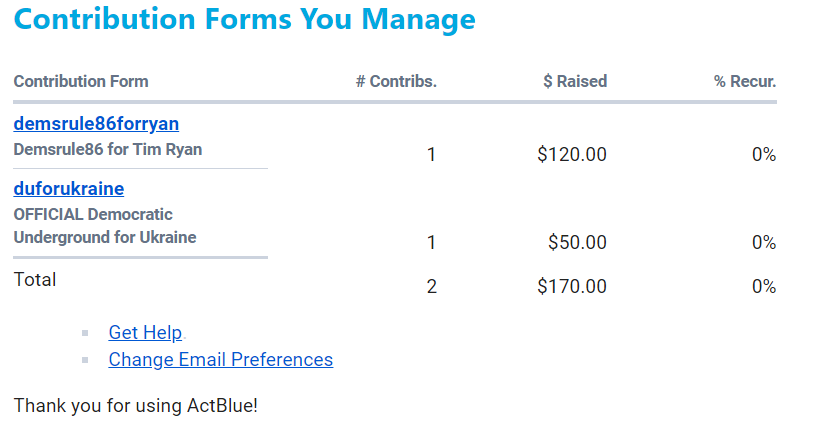Open the duforukraine contribution form link
Viewport: 814px width, 425px height.
69,189
